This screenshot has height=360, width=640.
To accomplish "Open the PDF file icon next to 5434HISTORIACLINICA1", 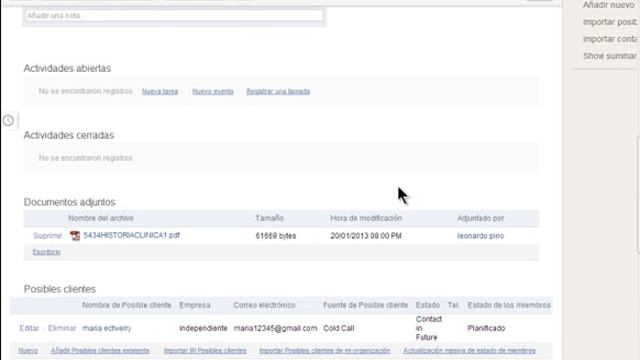I will click(75, 236).
